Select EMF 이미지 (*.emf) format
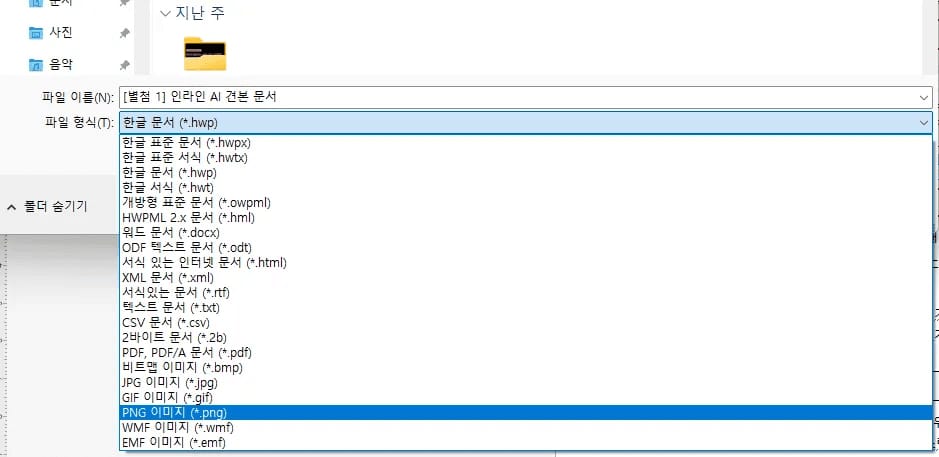This screenshot has width=939, height=457. (526, 443)
